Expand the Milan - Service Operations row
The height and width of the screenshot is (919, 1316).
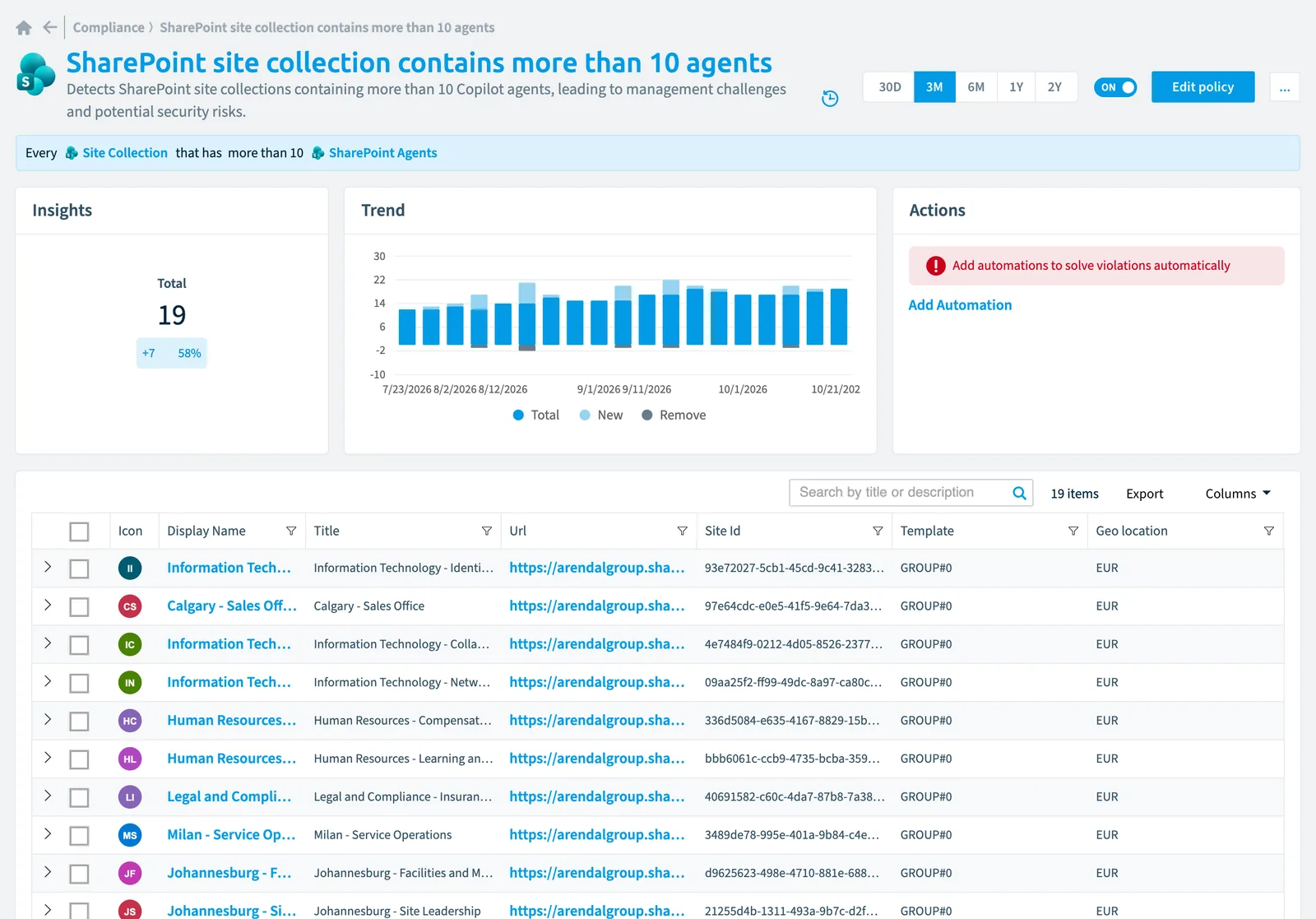(x=48, y=833)
